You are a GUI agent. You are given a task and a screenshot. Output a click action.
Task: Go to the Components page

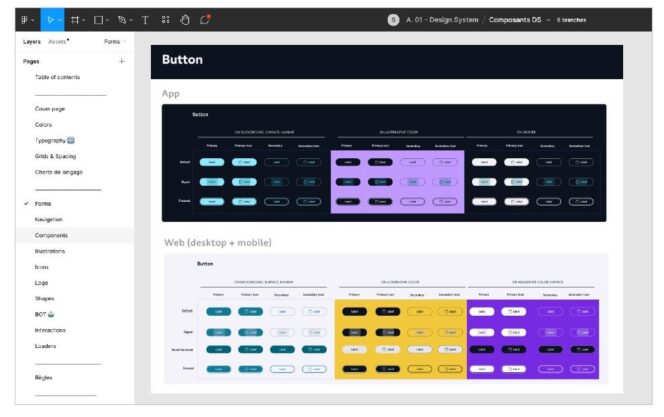(x=51, y=235)
